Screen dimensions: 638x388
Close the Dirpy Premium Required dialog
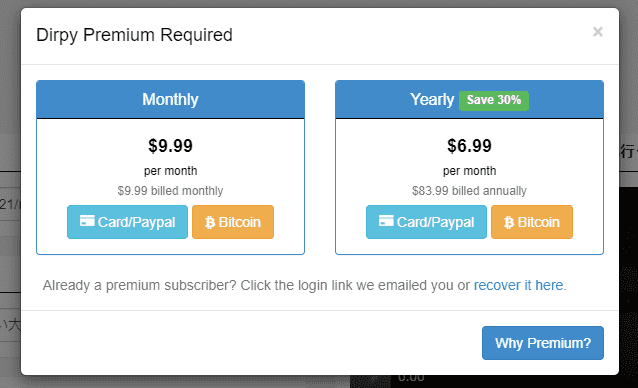click(x=597, y=32)
